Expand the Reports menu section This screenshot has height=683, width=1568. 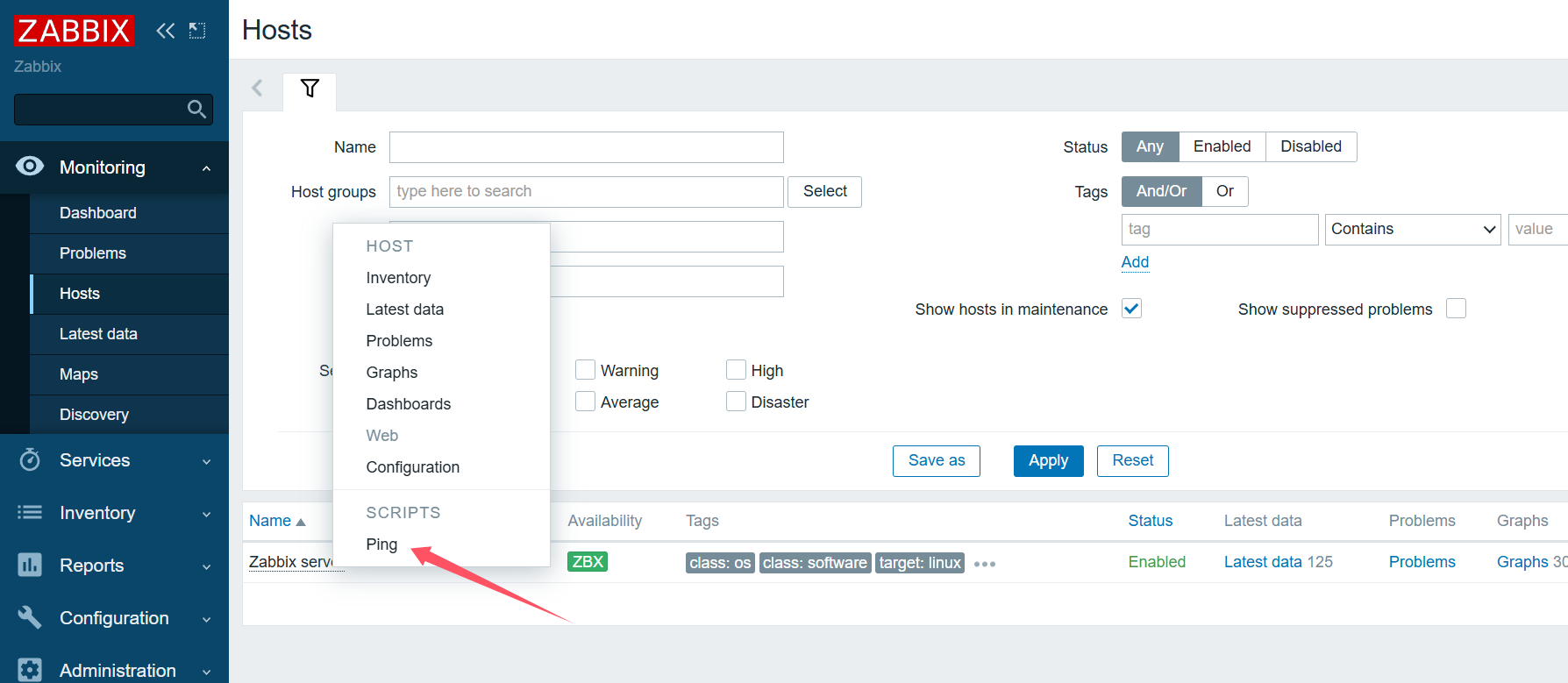tap(206, 566)
